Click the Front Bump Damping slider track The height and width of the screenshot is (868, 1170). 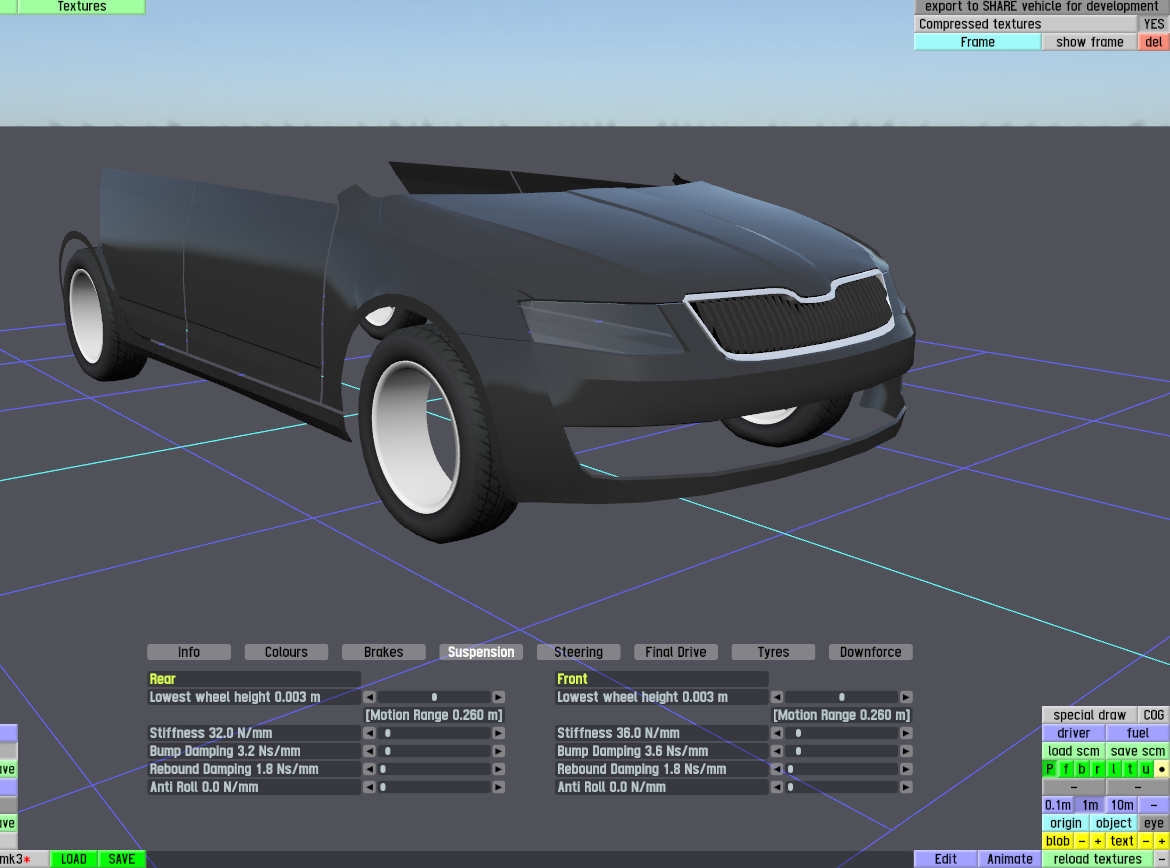point(842,751)
